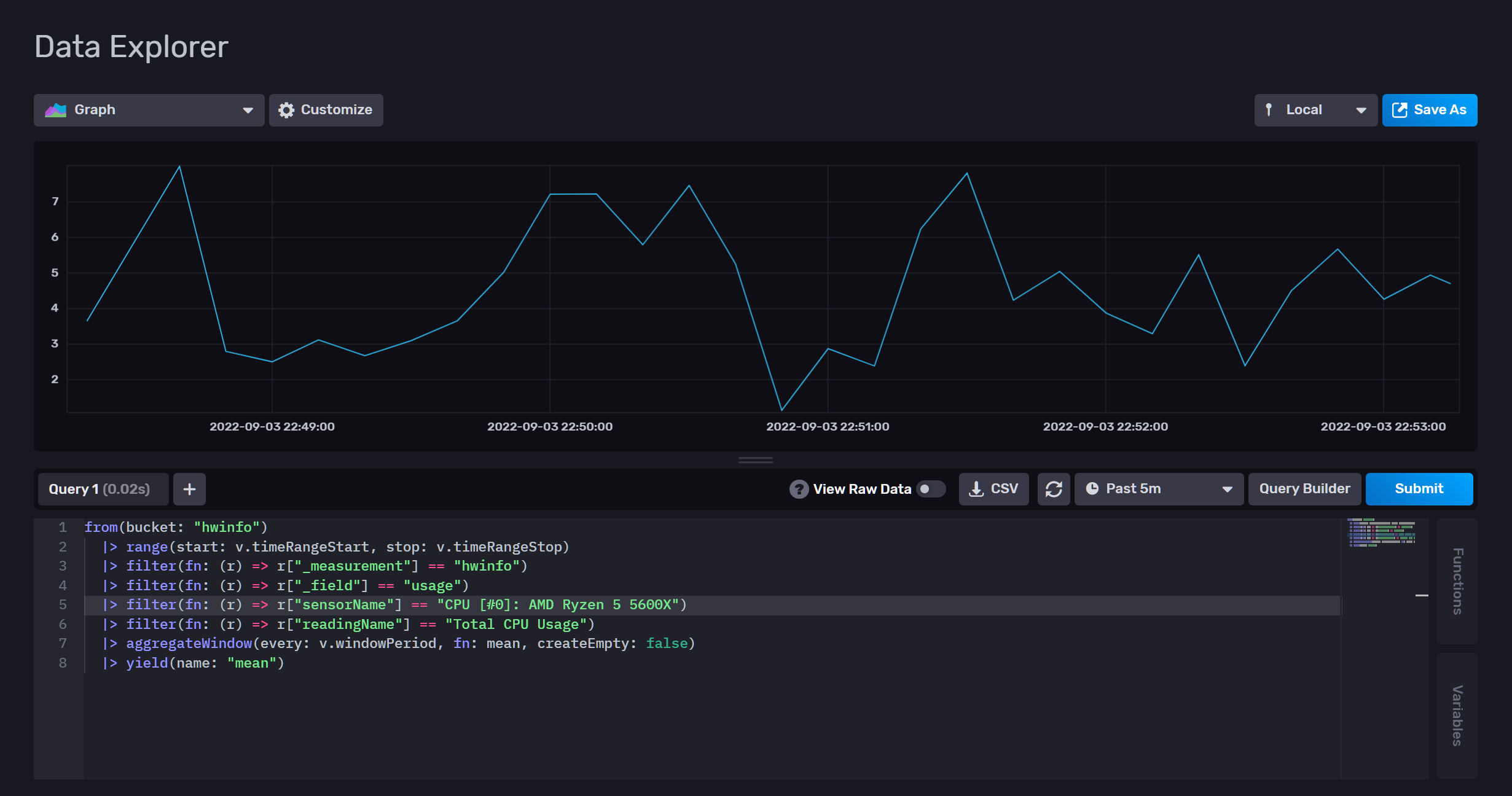Click the range start stop line
The image size is (1512, 796).
(336, 547)
